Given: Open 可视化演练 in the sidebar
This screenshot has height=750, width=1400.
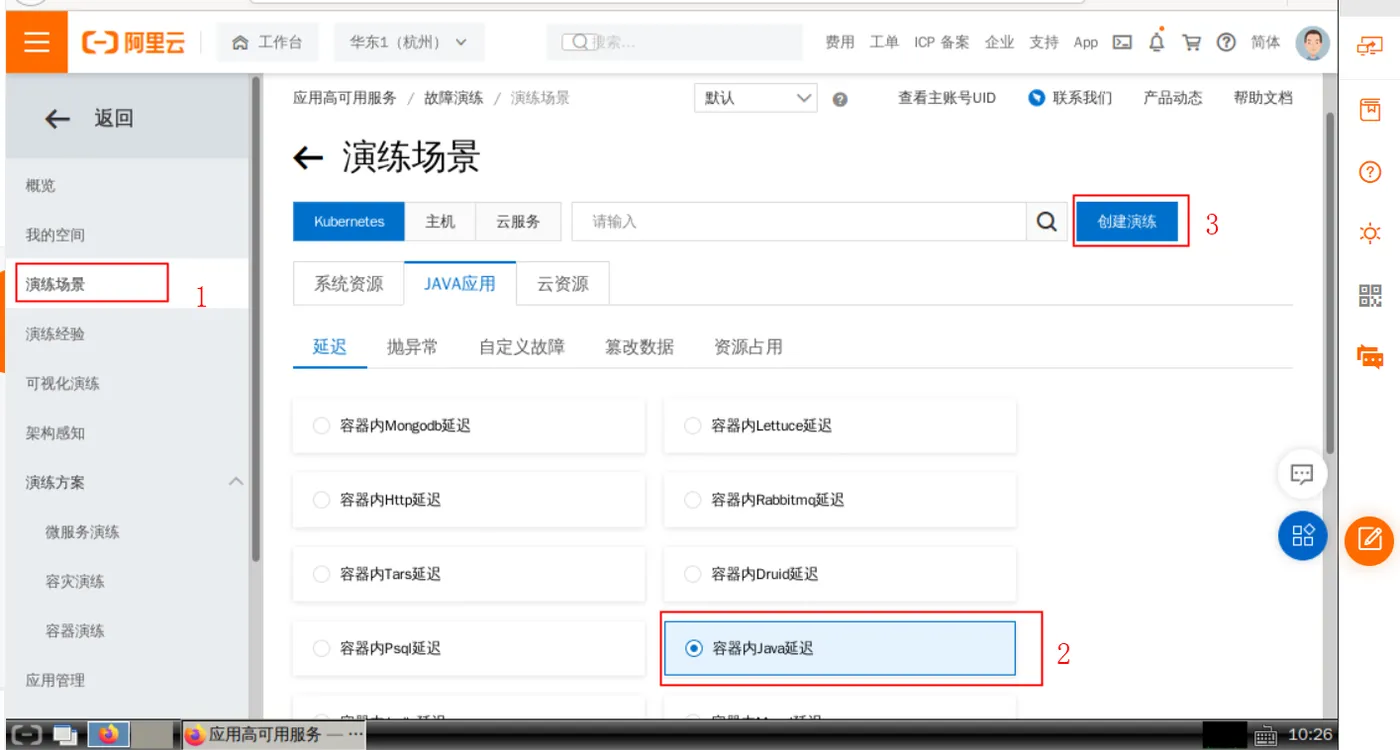Looking at the screenshot, I should [x=62, y=384].
